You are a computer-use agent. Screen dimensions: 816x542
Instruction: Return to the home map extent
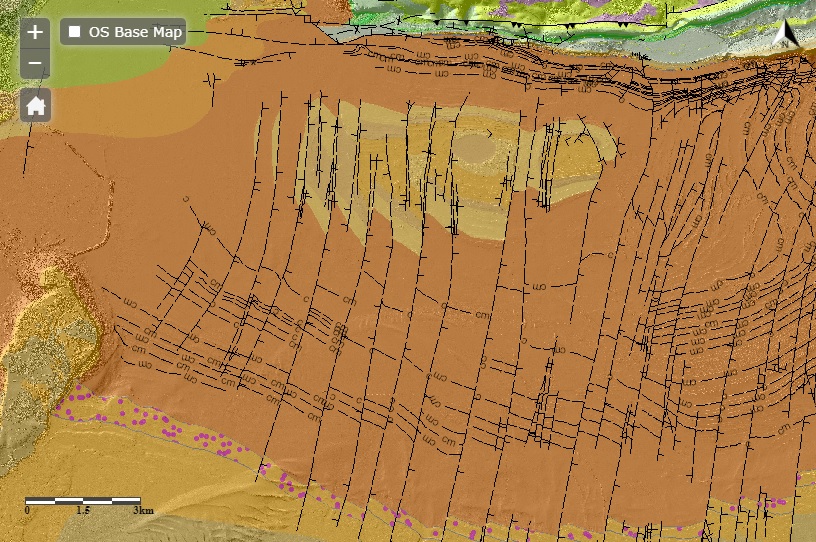(x=35, y=105)
